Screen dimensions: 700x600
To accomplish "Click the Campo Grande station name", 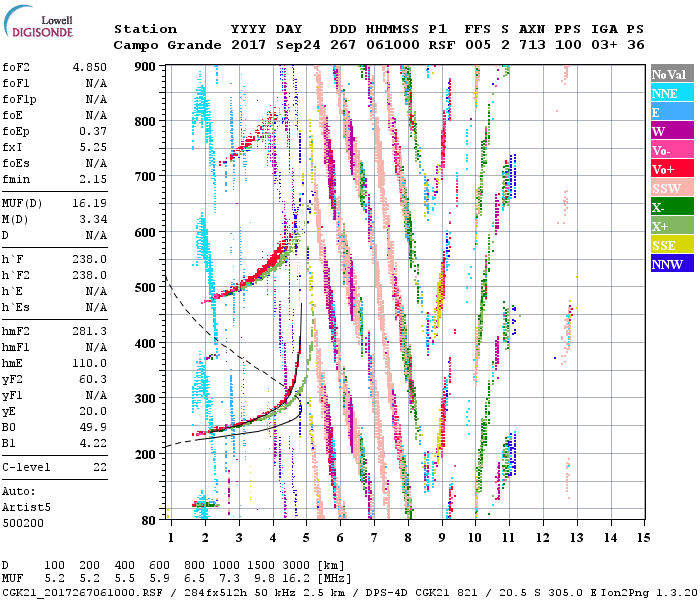I will [x=167, y=45].
